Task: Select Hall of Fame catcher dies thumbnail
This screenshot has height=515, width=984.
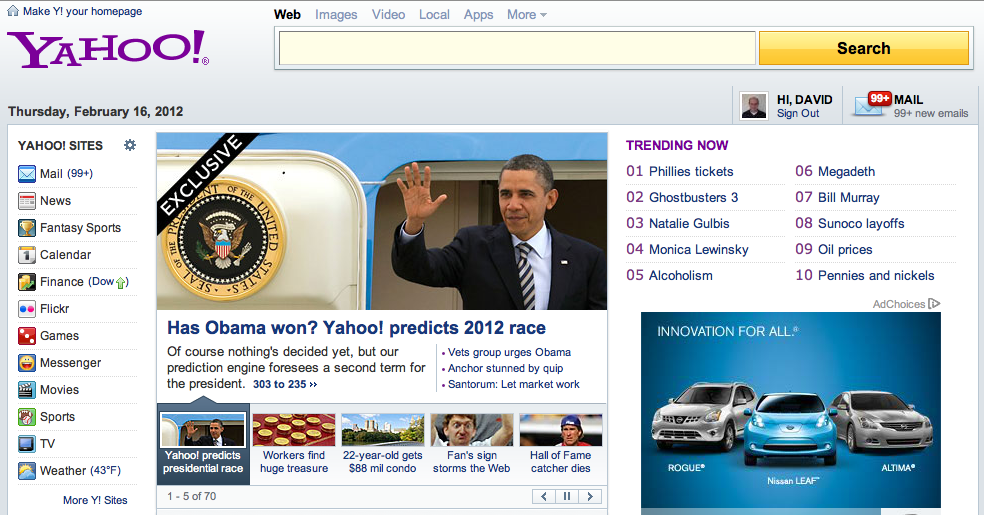Action: pos(560,444)
